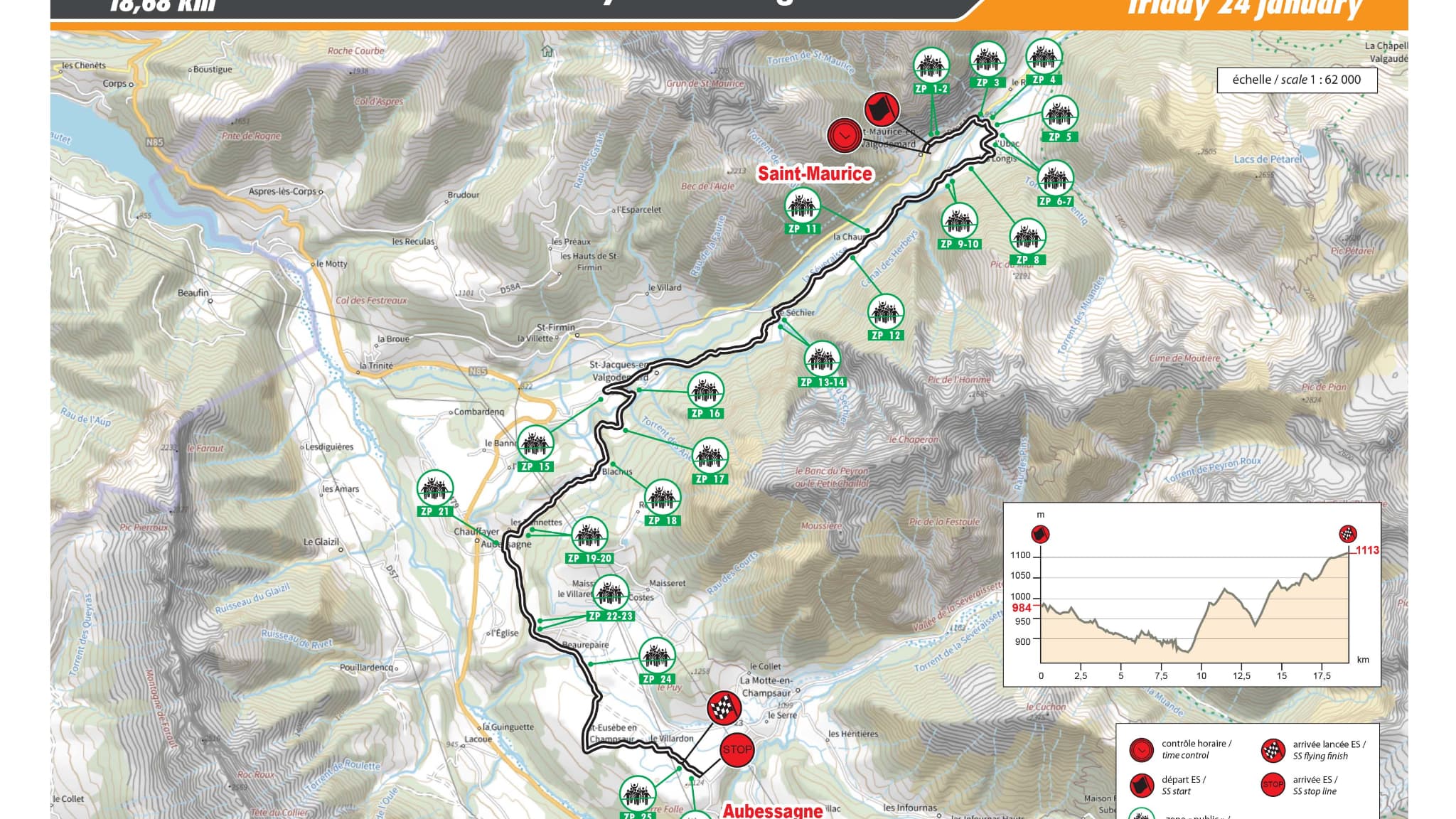Click the ZP 17 spectator zone icon
1456x819 pixels.
coord(710,456)
